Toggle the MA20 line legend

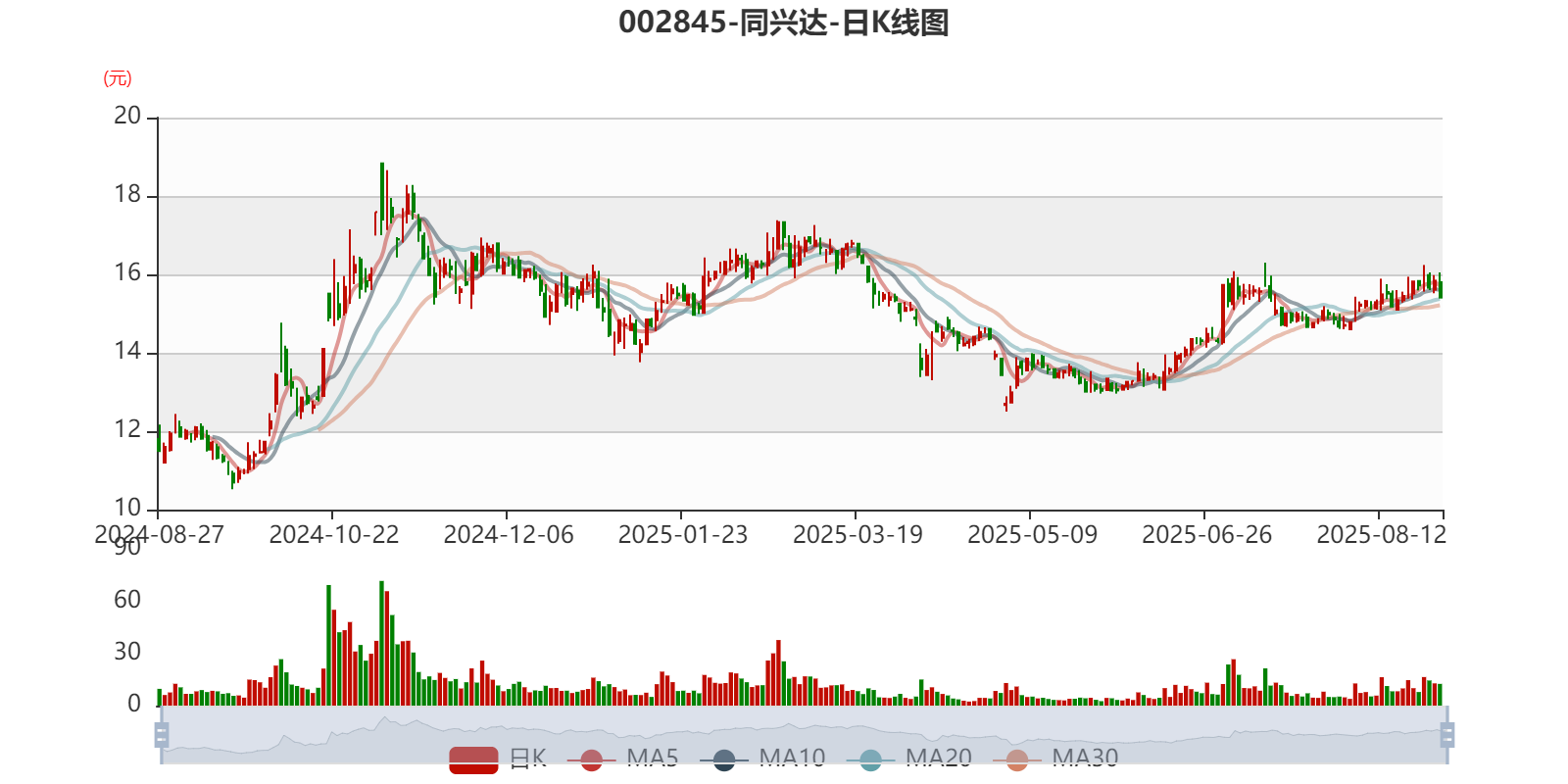[x=909, y=759]
